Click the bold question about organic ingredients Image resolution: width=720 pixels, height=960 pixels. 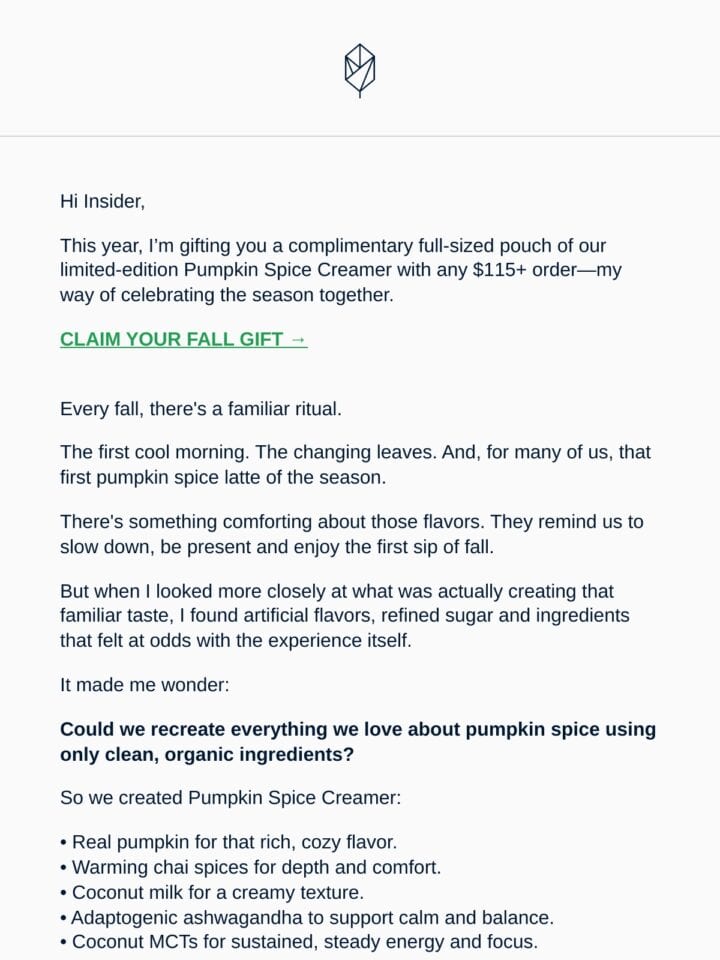[358, 741]
